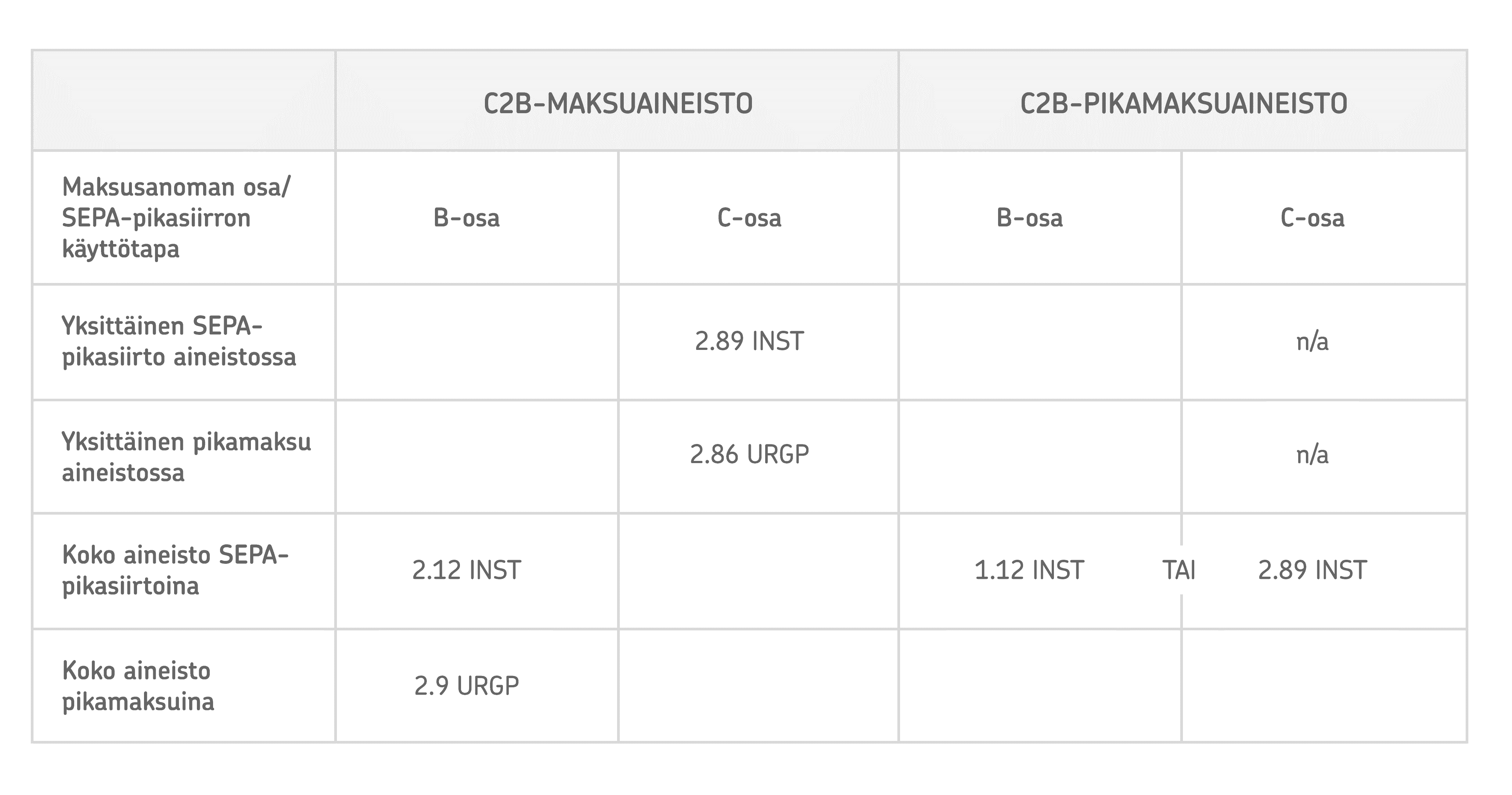Click the 2.9 URGP cell

467,686
